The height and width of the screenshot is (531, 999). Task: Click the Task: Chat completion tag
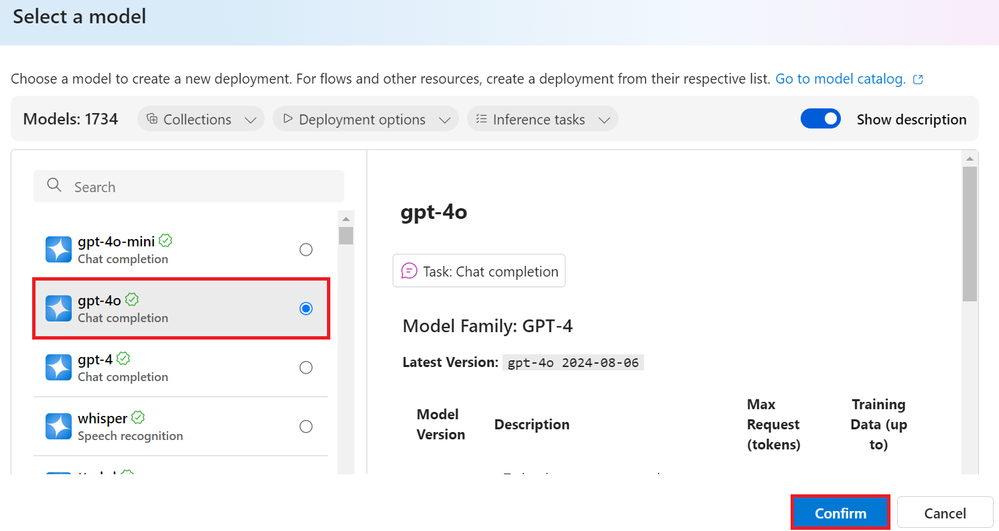coord(479,271)
